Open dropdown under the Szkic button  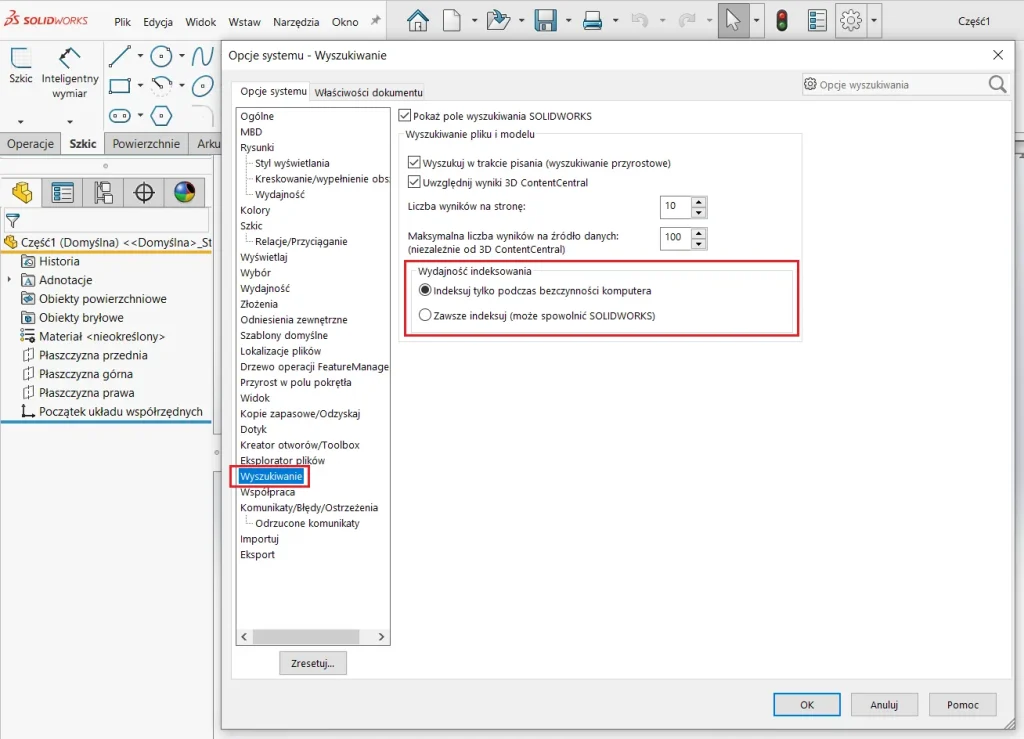point(20,121)
